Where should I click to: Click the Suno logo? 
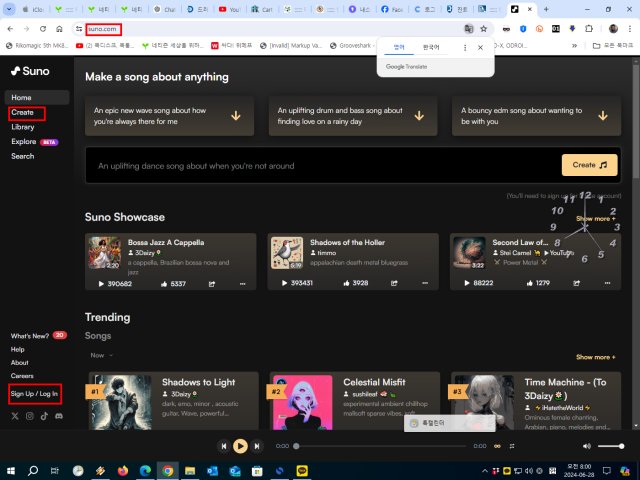click(x=30, y=71)
